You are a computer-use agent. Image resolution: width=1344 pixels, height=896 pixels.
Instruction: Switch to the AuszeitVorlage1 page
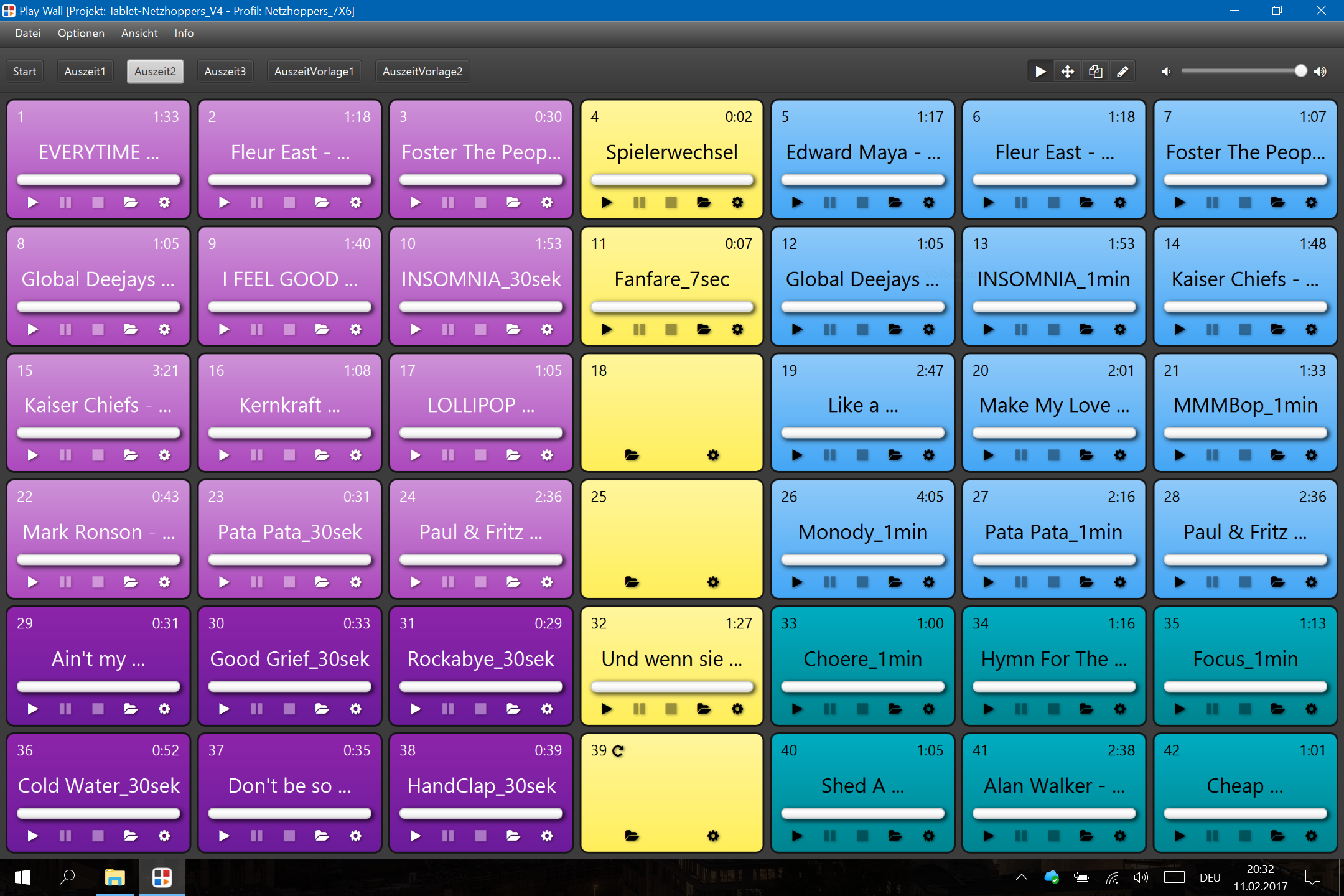click(x=314, y=72)
